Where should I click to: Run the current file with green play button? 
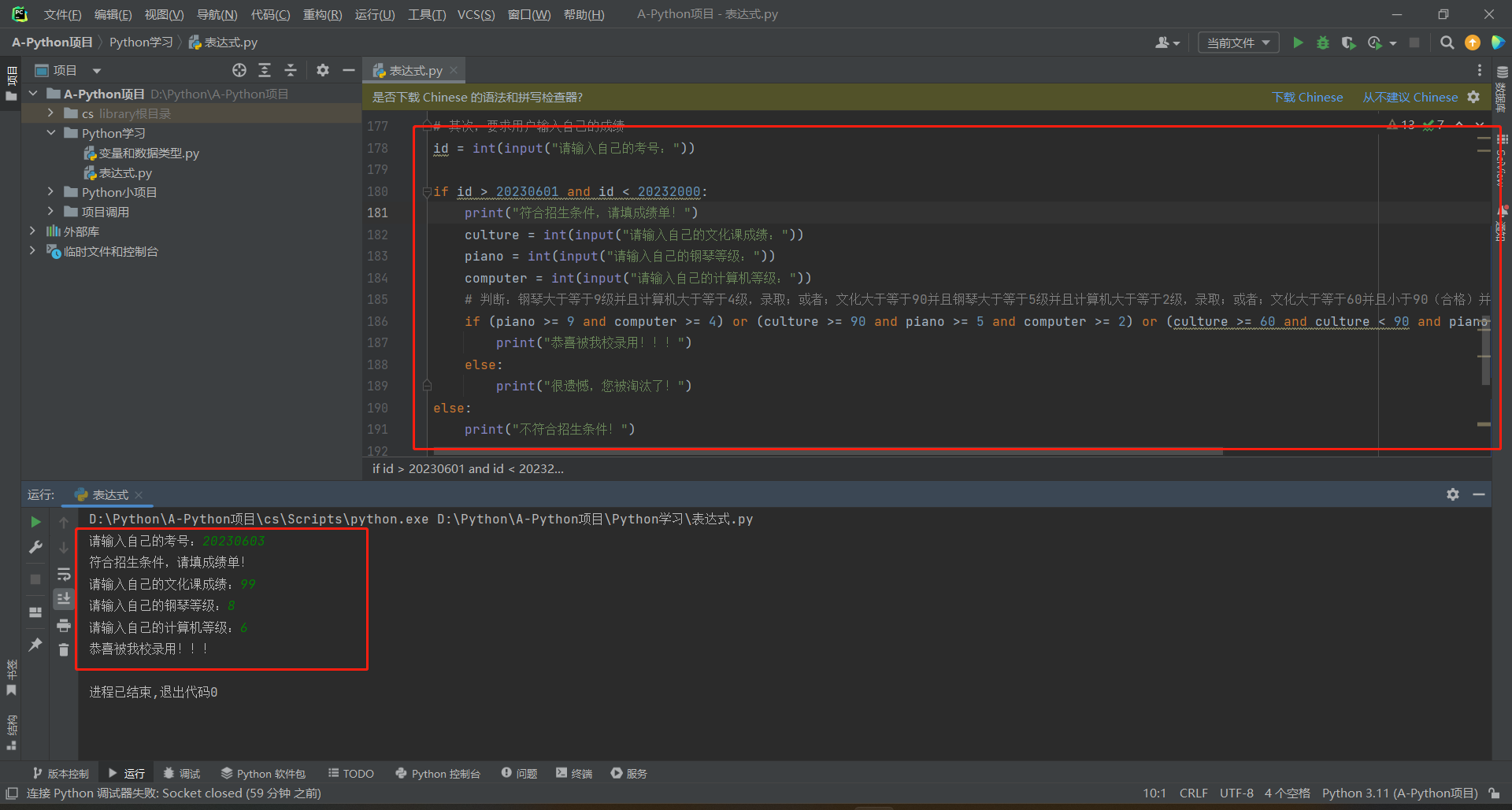click(x=1298, y=43)
